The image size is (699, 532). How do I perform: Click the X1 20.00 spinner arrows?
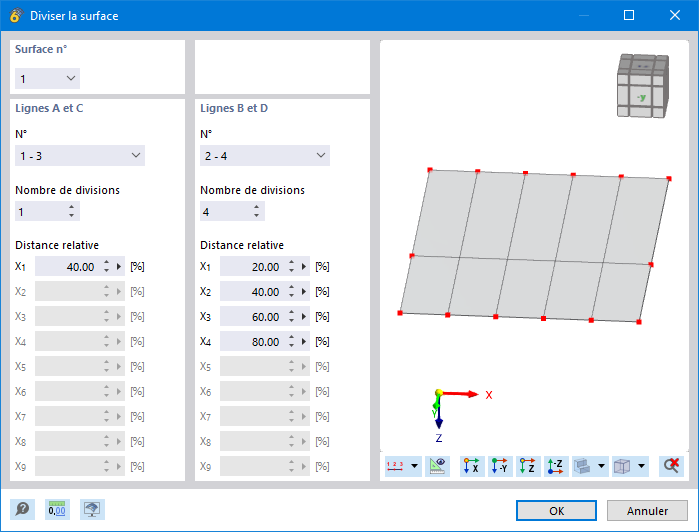coord(291,267)
